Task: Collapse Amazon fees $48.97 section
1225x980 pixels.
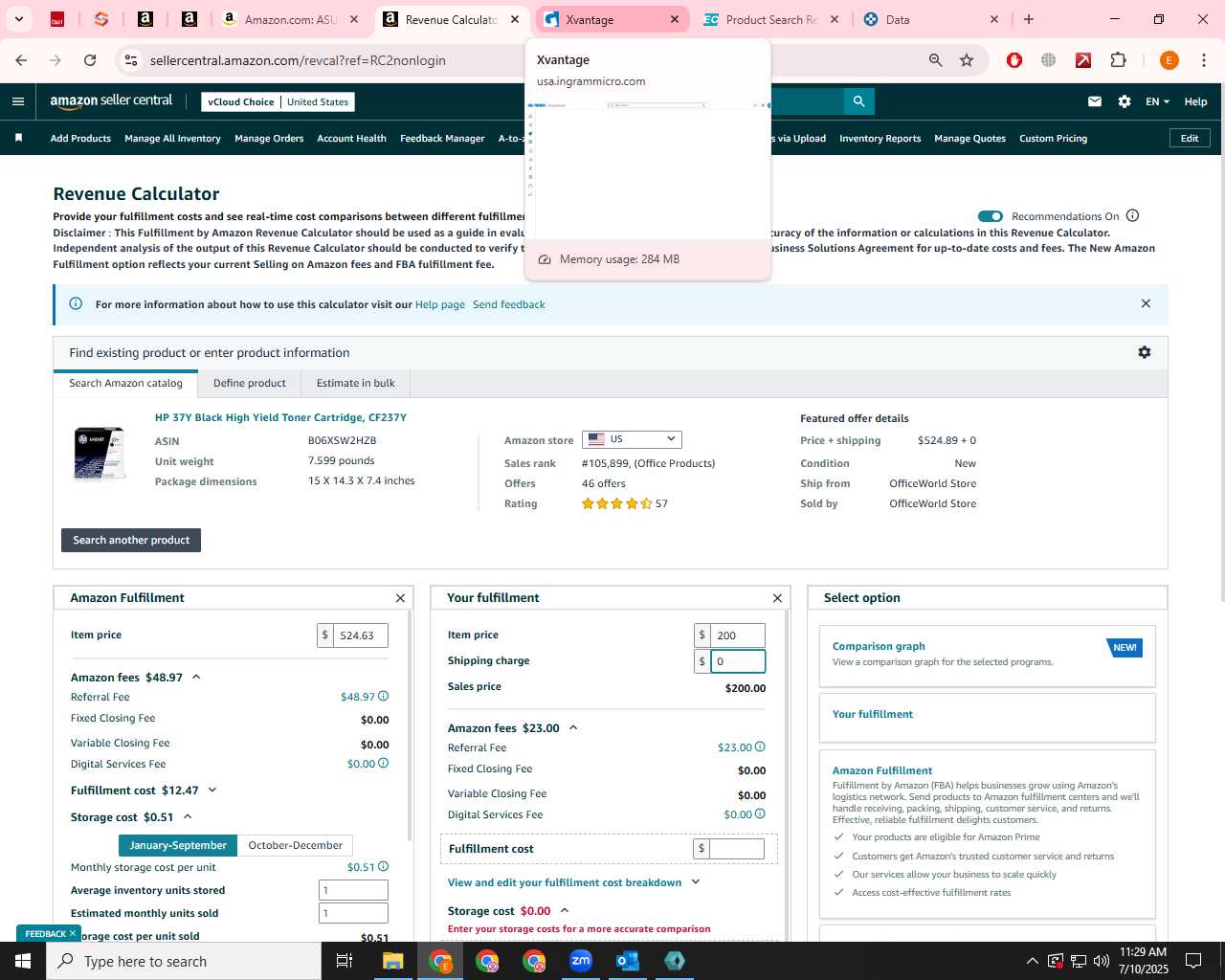Action: click(196, 677)
